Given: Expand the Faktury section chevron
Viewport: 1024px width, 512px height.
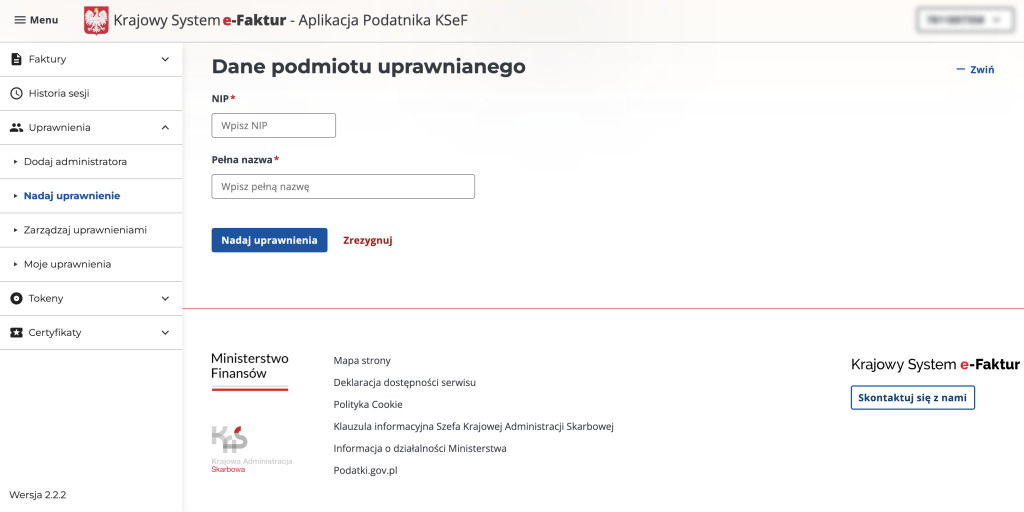Looking at the screenshot, I should (165, 59).
